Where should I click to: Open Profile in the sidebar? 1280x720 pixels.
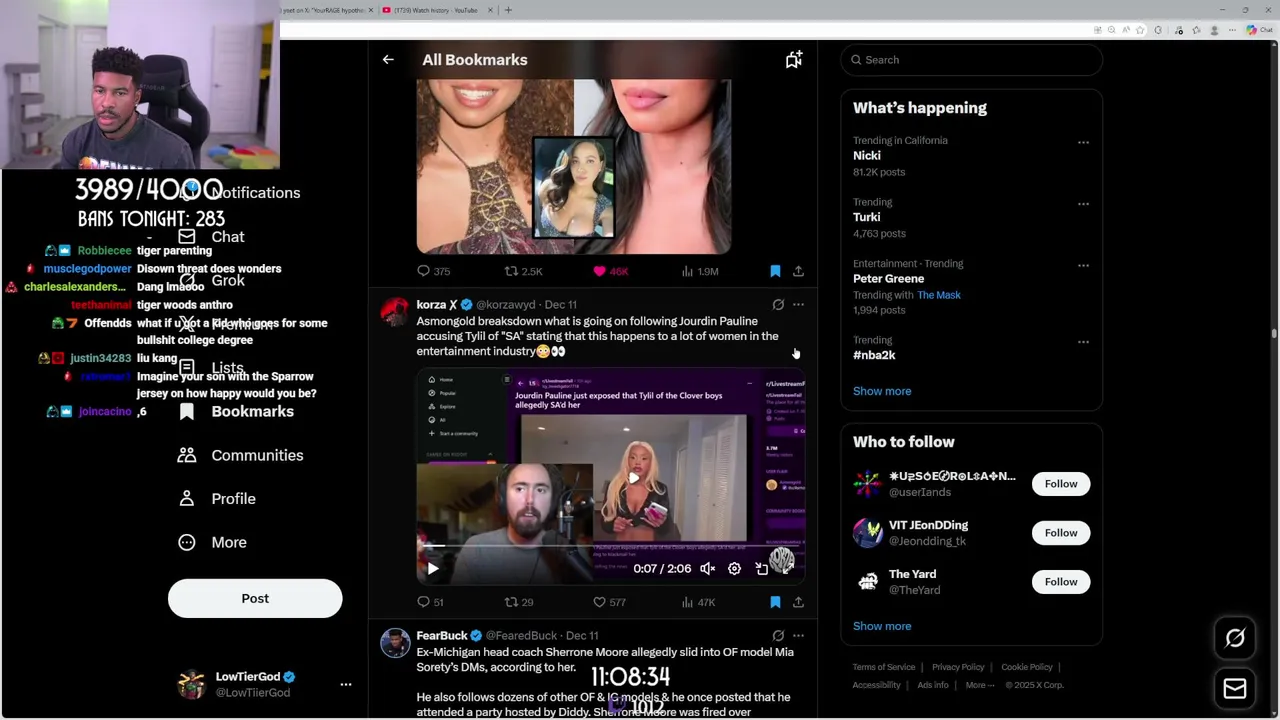tap(217, 499)
